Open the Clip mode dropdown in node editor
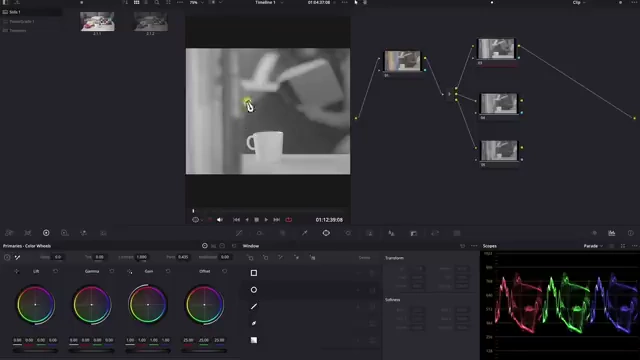The image size is (640, 360). pyautogui.click(x=579, y=2)
